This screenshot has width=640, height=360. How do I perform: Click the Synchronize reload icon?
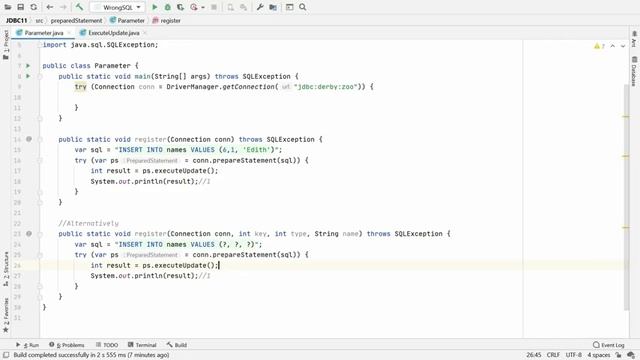[33, 7]
